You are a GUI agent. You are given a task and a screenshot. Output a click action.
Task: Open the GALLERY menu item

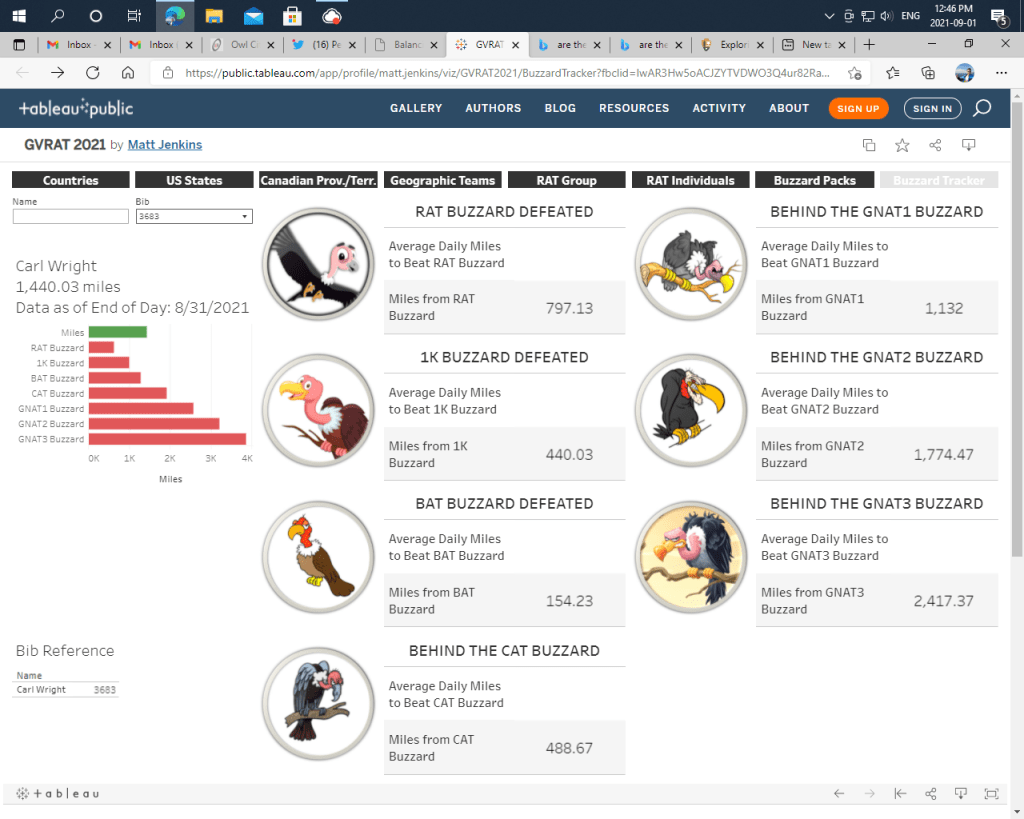click(416, 108)
